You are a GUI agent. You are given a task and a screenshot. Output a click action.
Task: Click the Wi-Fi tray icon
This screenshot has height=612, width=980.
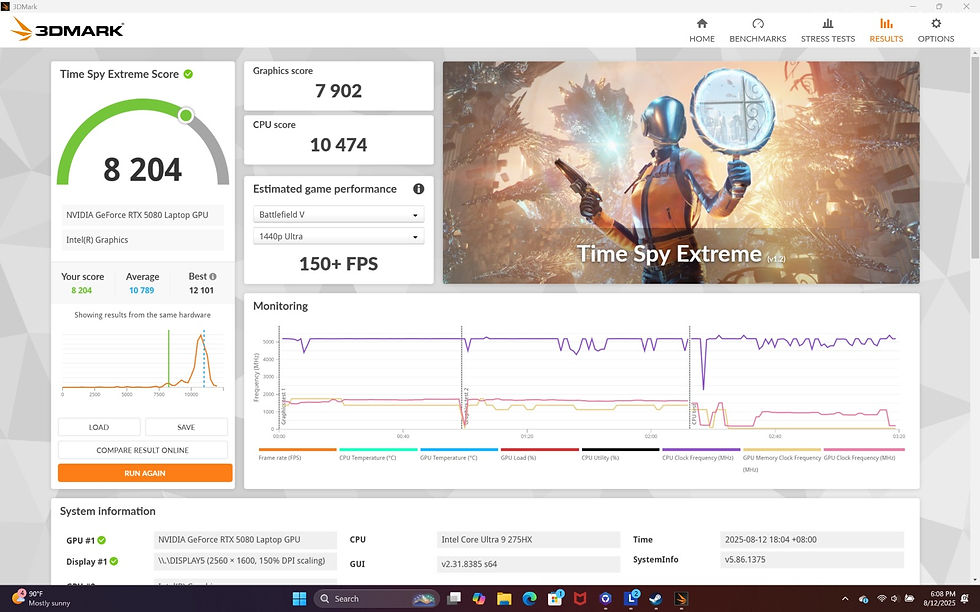882,599
